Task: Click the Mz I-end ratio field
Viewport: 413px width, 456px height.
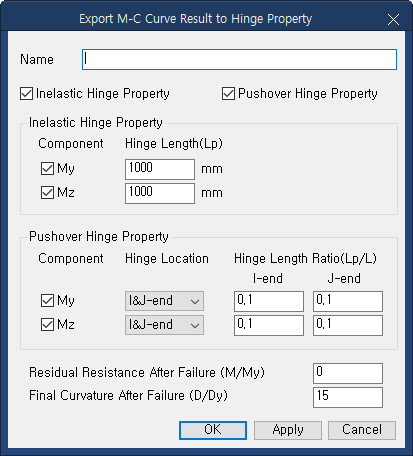Action: tap(269, 325)
